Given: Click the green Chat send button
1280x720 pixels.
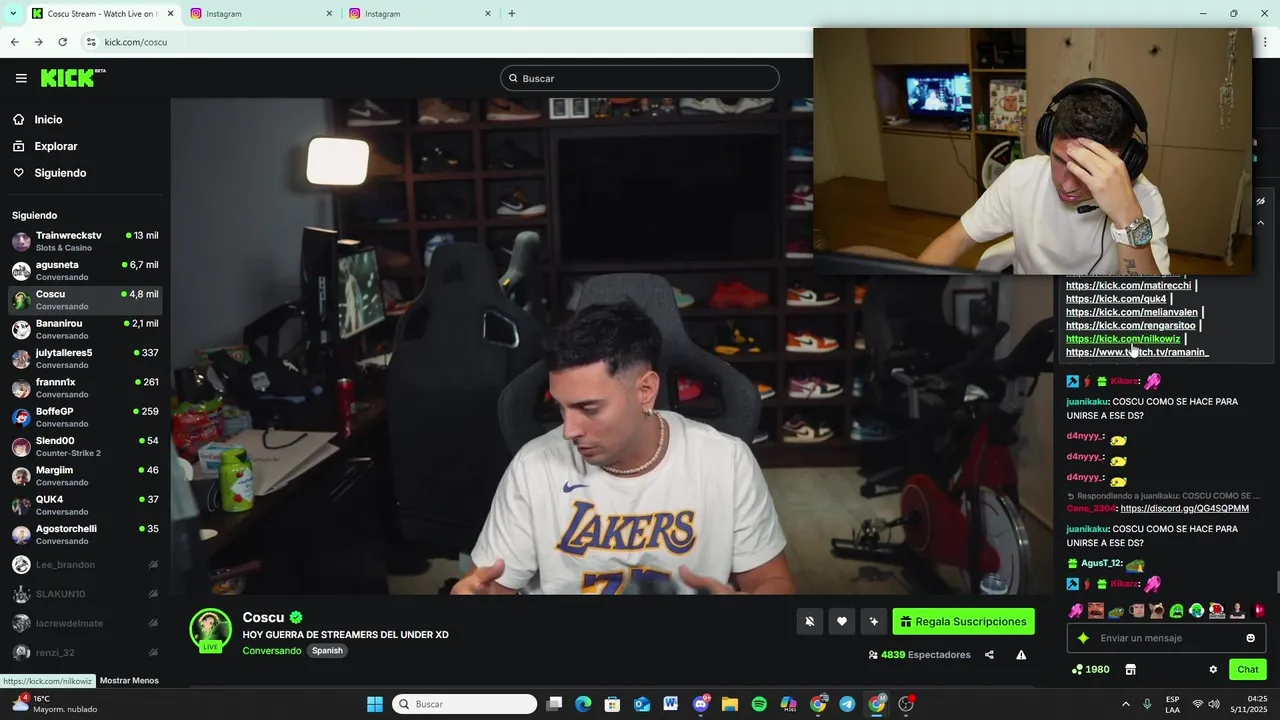Looking at the screenshot, I should (x=1248, y=670).
